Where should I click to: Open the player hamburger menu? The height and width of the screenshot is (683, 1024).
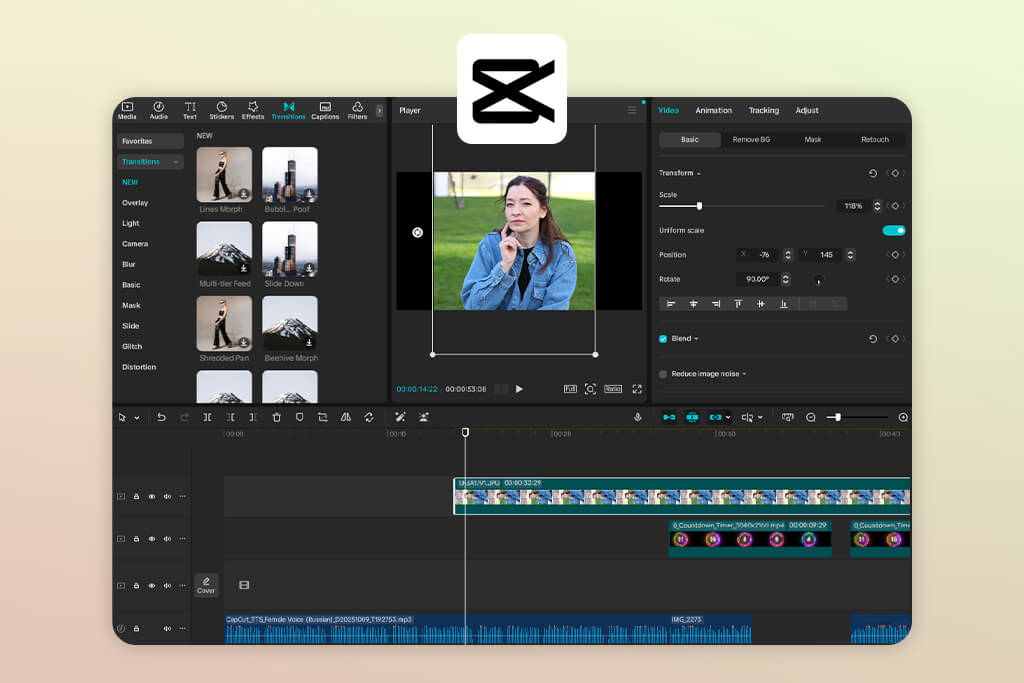632,110
